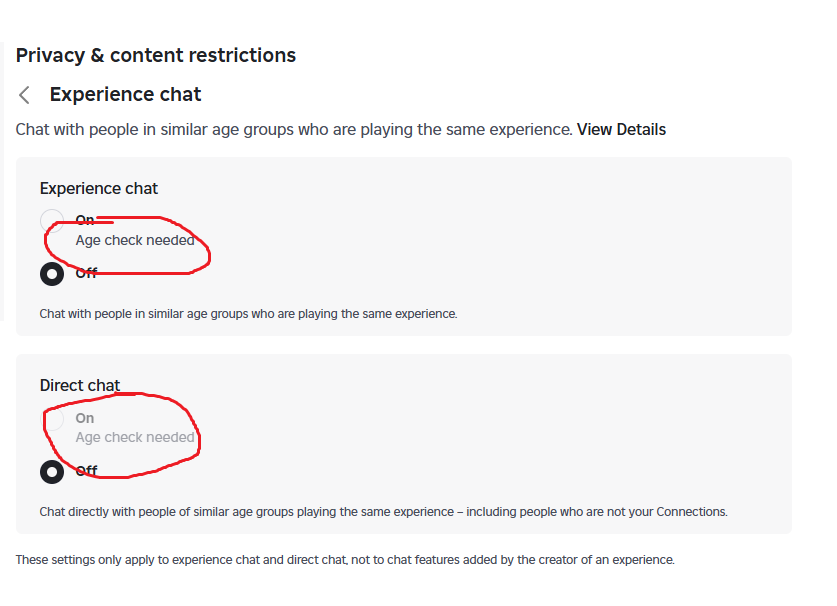The width and height of the screenshot is (837, 606).
Task: Go back using the left chevron arrow
Action: 25,95
